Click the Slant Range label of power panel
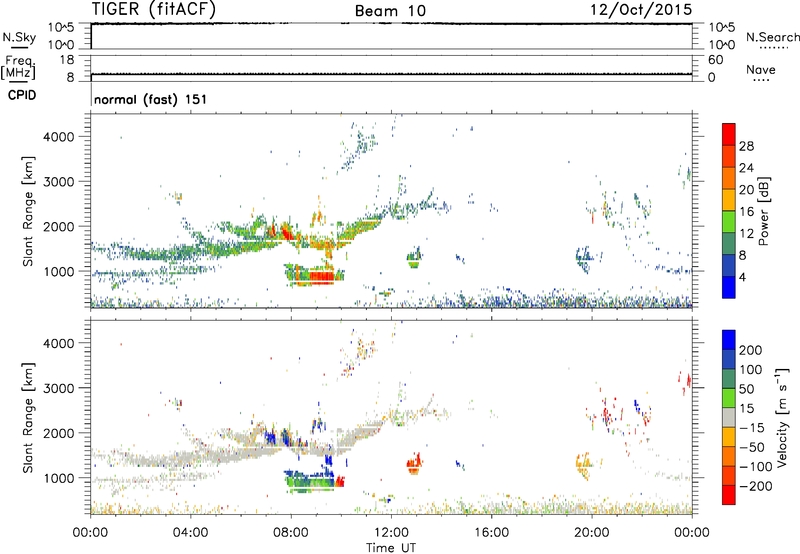Screen dimensions: 800x554 tap(28, 211)
